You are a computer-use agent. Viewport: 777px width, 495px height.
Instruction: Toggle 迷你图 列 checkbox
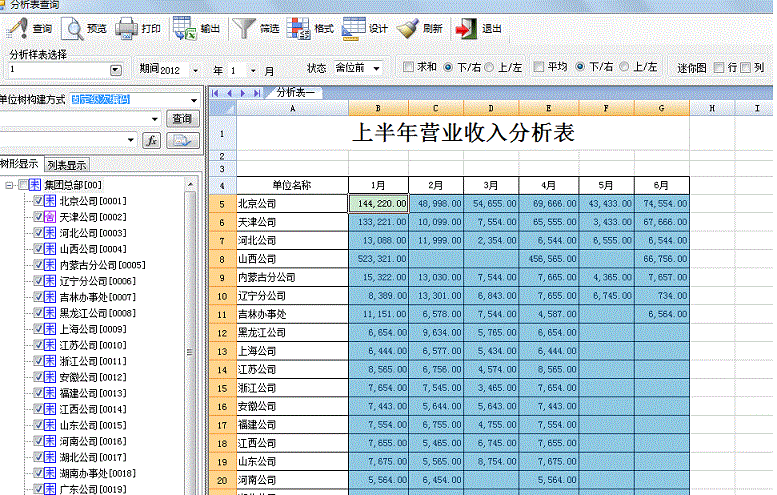tap(745, 67)
